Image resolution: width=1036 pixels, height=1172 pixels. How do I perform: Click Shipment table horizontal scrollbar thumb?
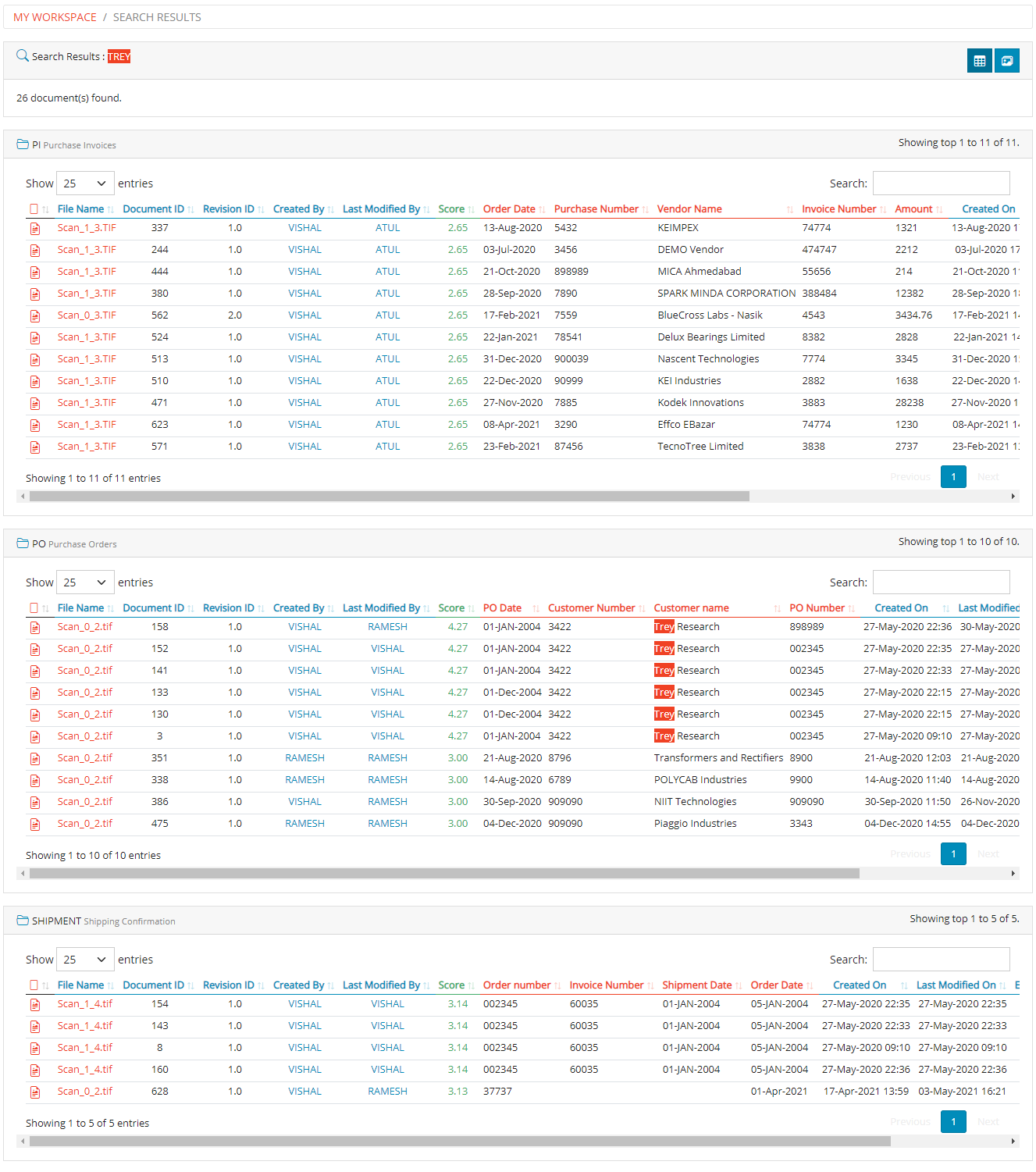pyautogui.click(x=460, y=1141)
